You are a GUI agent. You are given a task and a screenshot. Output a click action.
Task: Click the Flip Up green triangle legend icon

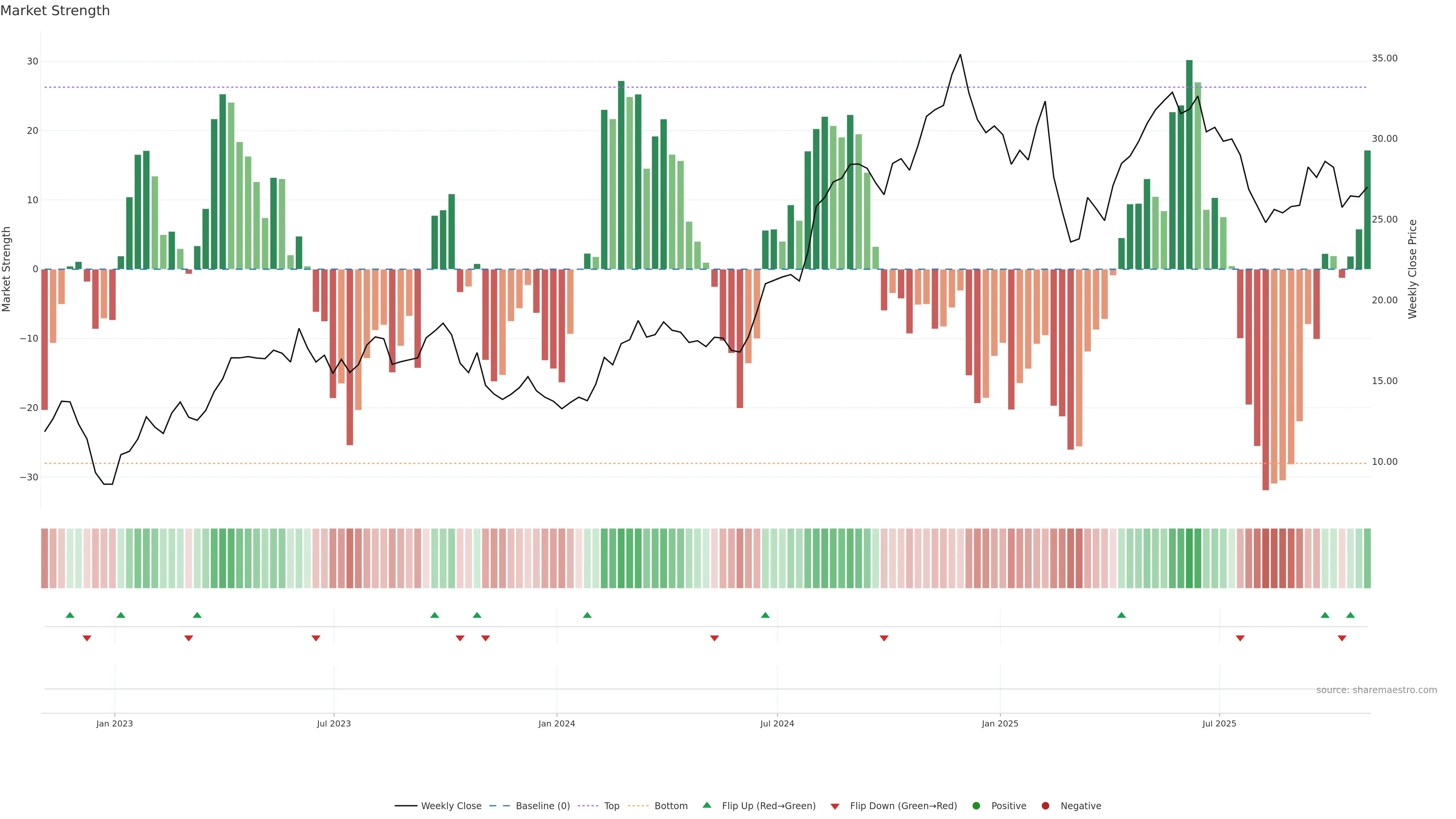click(x=706, y=805)
